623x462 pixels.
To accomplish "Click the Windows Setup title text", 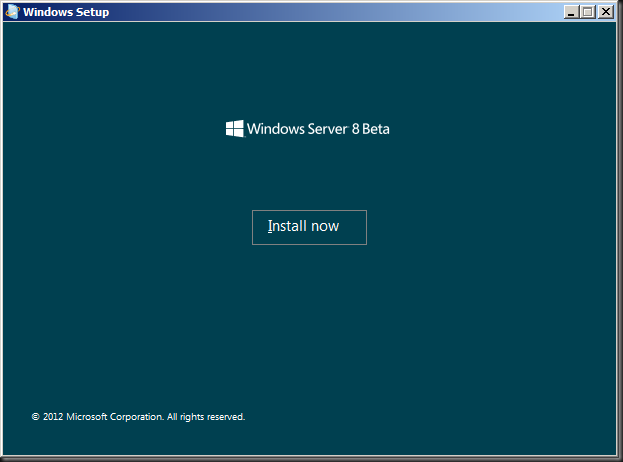I will 66,12.
